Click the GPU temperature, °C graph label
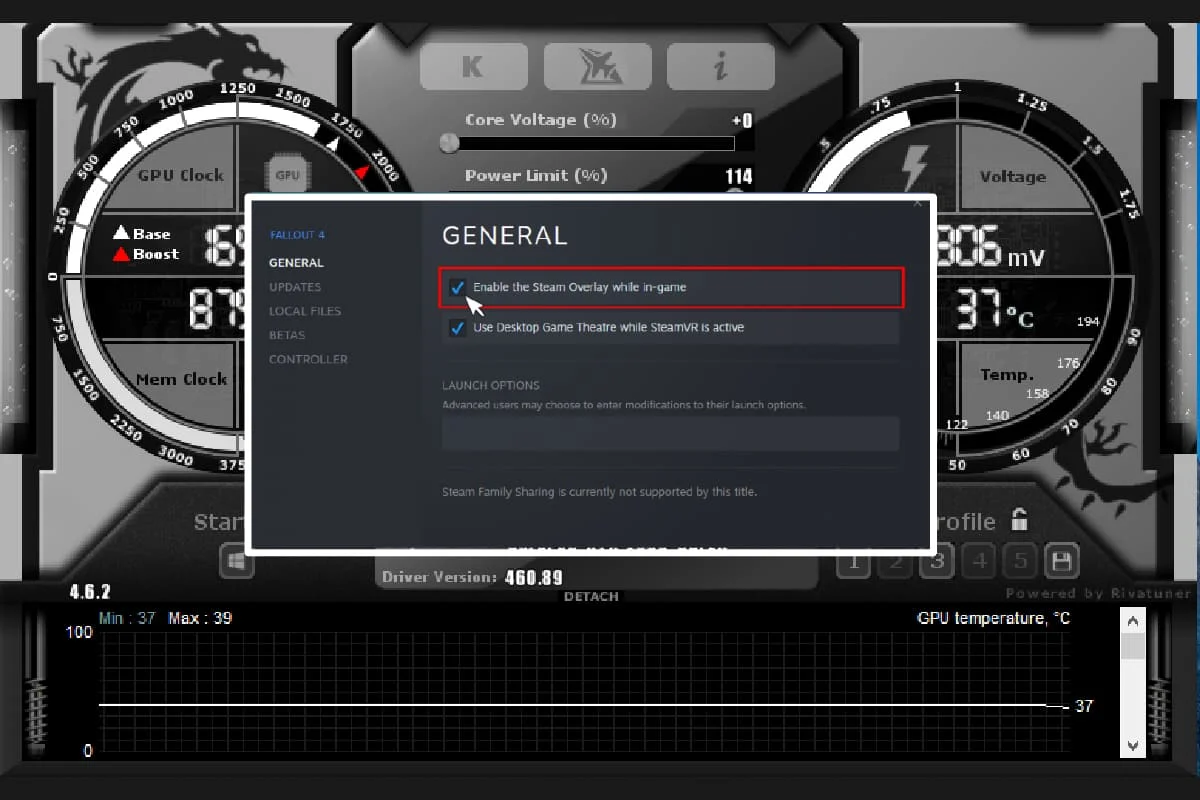Image resolution: width=1200 pixels, height=800 pixels. click(994, 618)
